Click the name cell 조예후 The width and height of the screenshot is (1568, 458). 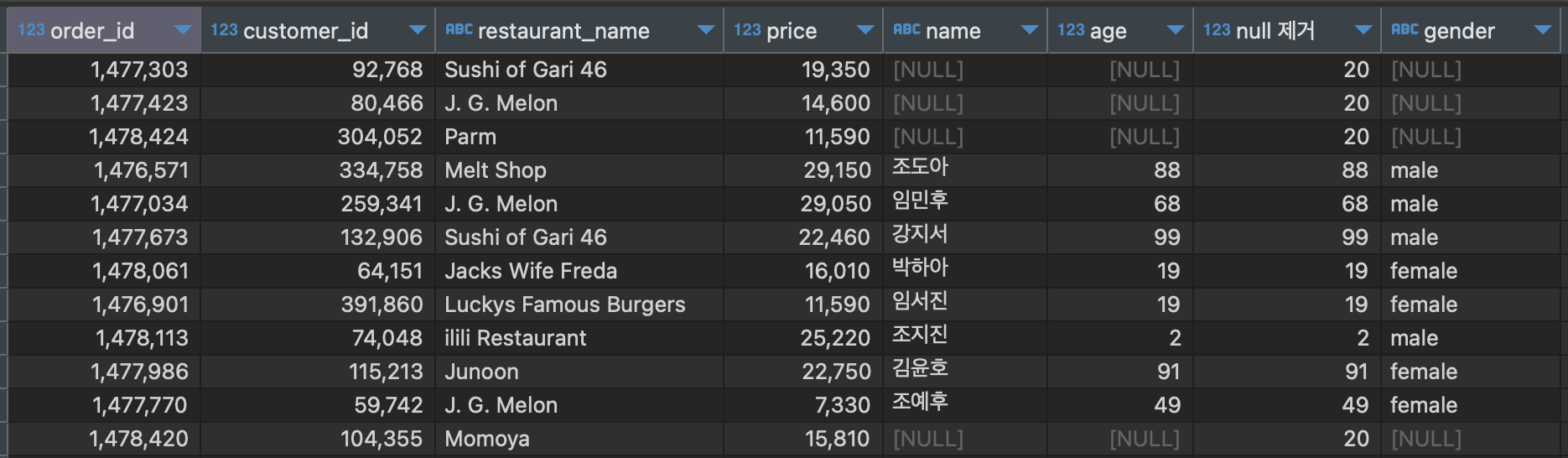[965, 405]
